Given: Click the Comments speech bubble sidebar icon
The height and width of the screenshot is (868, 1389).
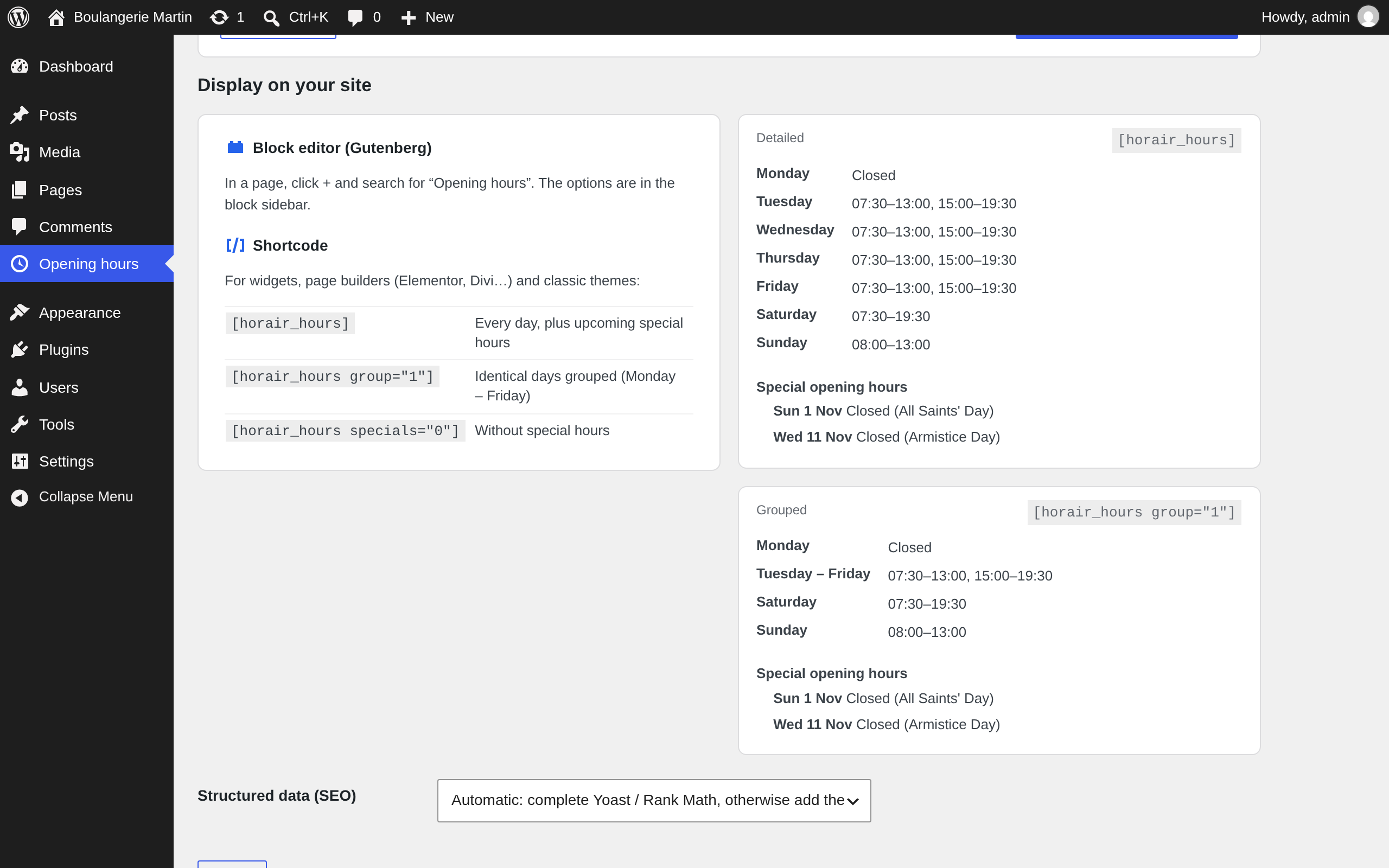Looking at the screenshot, I should coord(20,227).
